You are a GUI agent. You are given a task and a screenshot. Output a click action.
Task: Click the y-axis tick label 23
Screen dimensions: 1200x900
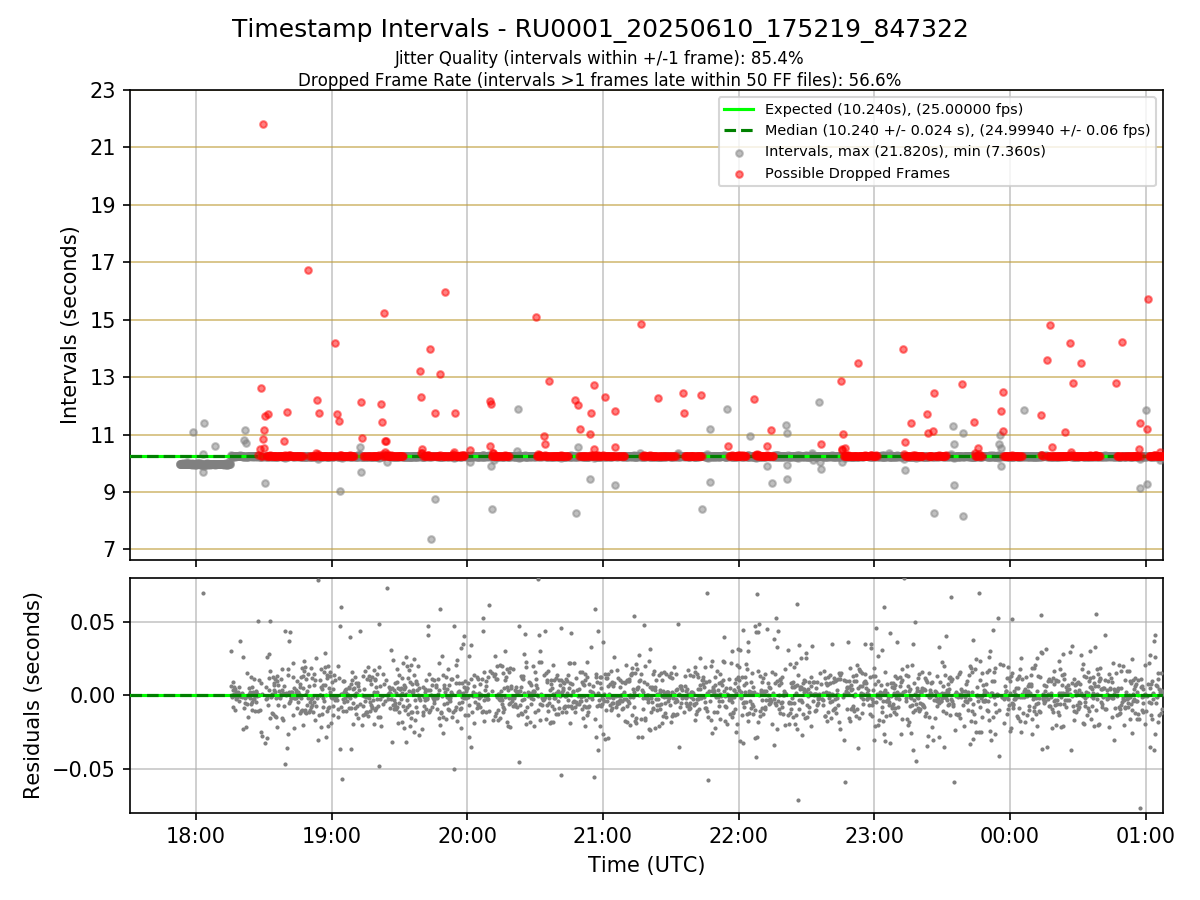103,91
